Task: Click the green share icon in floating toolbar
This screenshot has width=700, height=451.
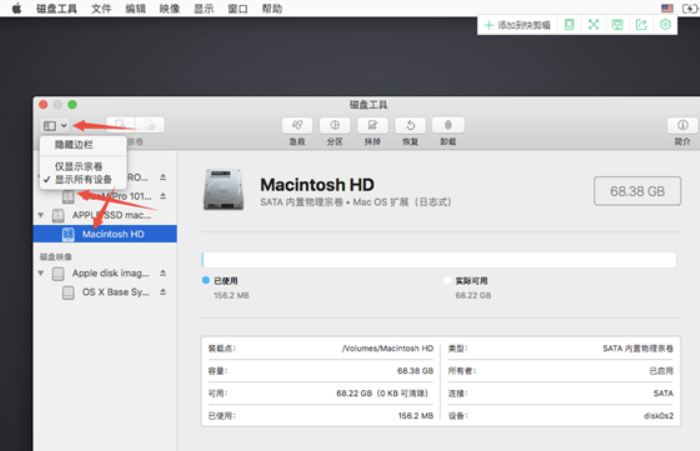Action: coord(642,25)
